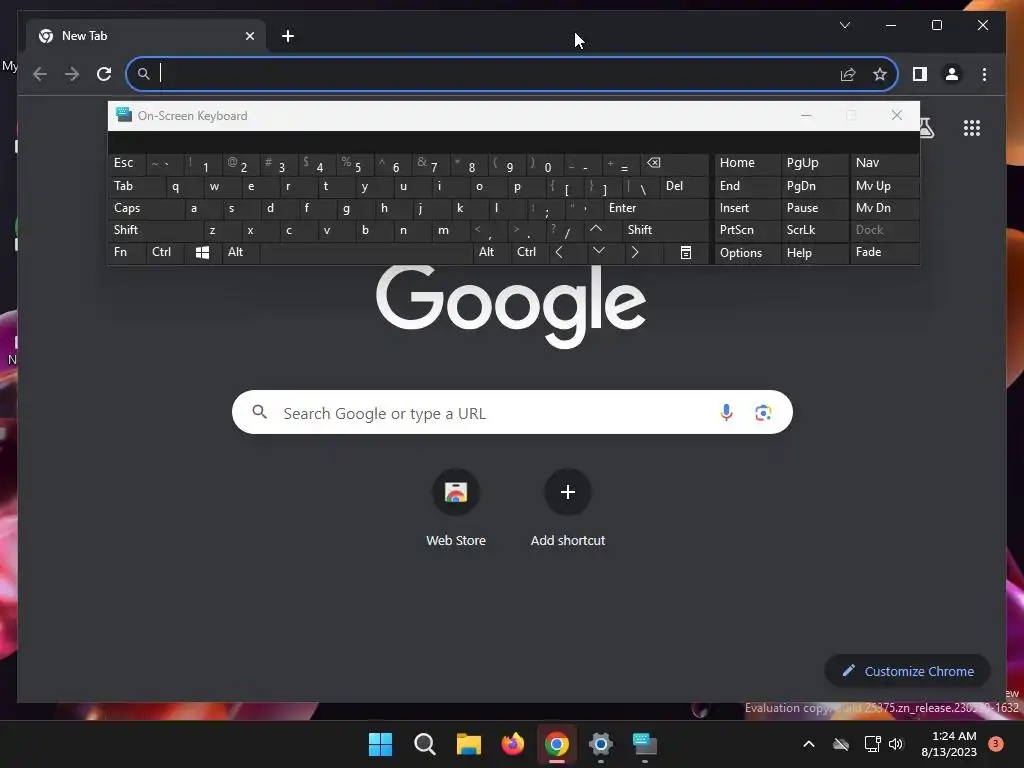Viewport: 1024px width, 768px height.
Task: Click Insert key on On-Screen Keyboard
Action: click(747, 208)
